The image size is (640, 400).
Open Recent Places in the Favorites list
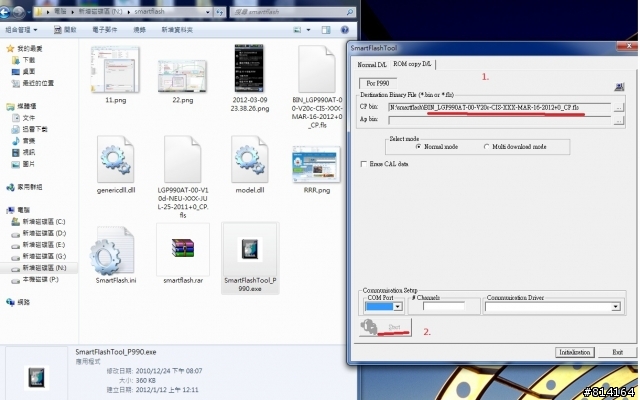(33, 83)
